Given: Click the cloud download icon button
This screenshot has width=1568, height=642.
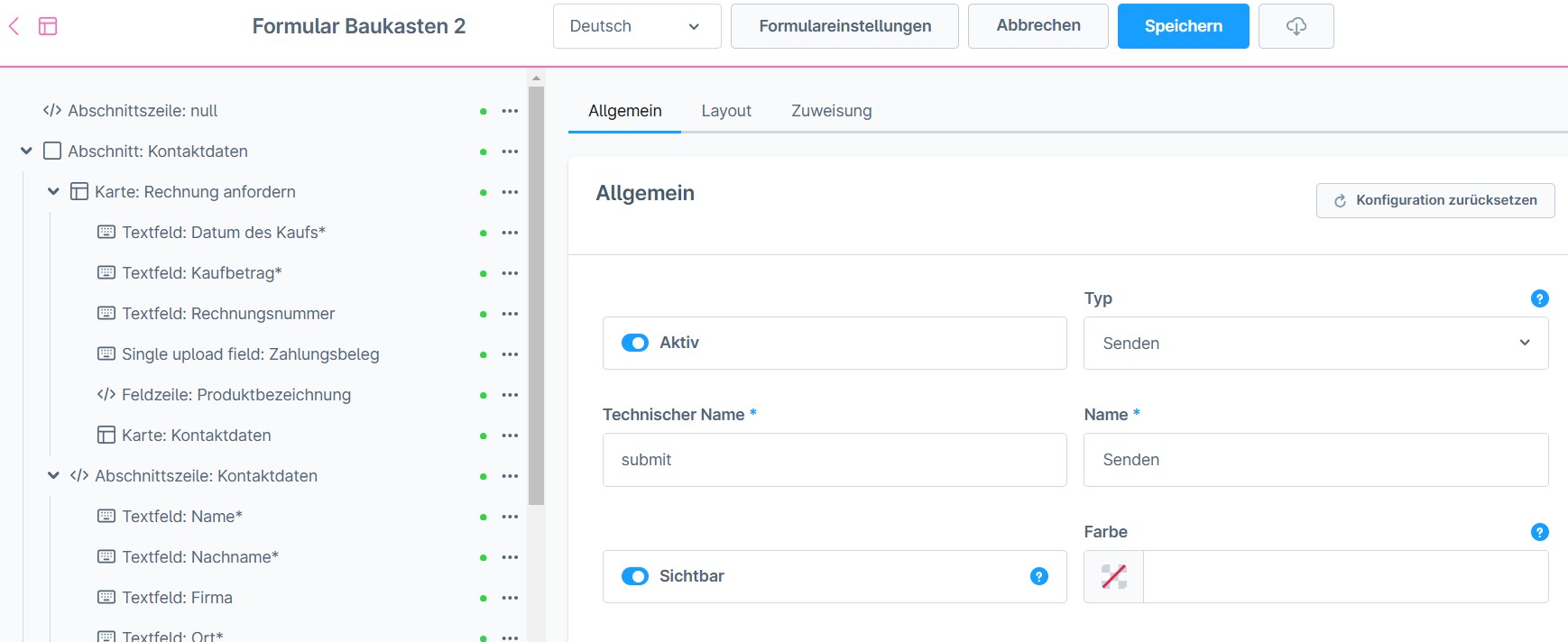Looking at the screenshot, I should tap(1296, 26).
